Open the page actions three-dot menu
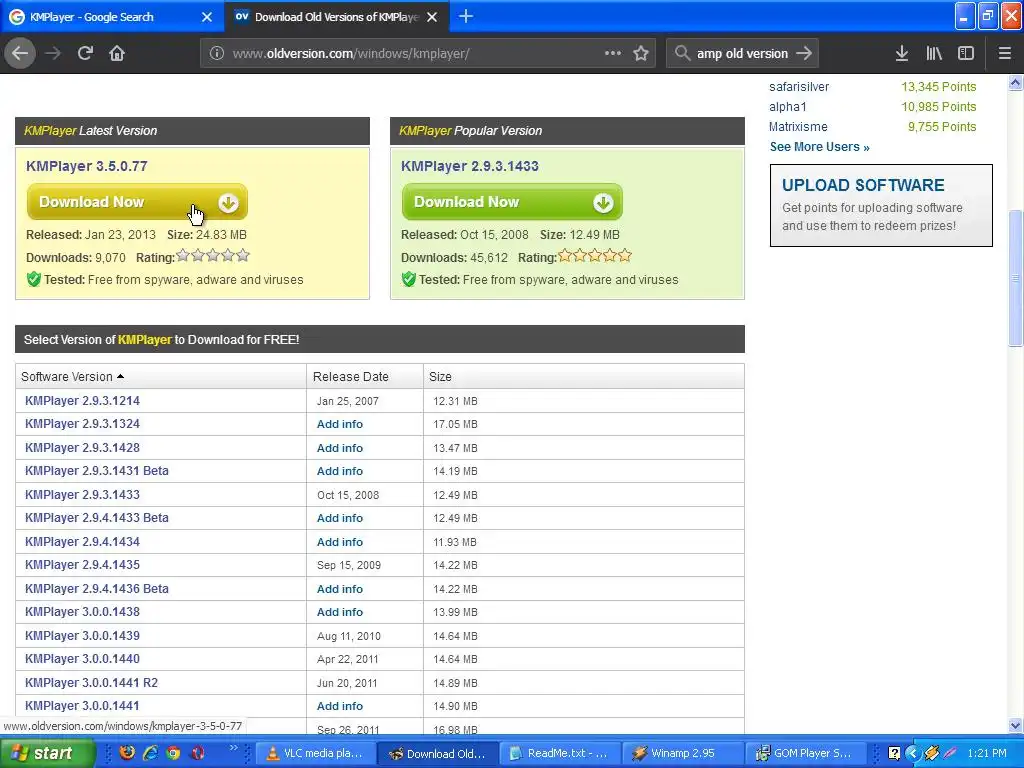This screenshot has height=768, width=1024. point(613,54)
